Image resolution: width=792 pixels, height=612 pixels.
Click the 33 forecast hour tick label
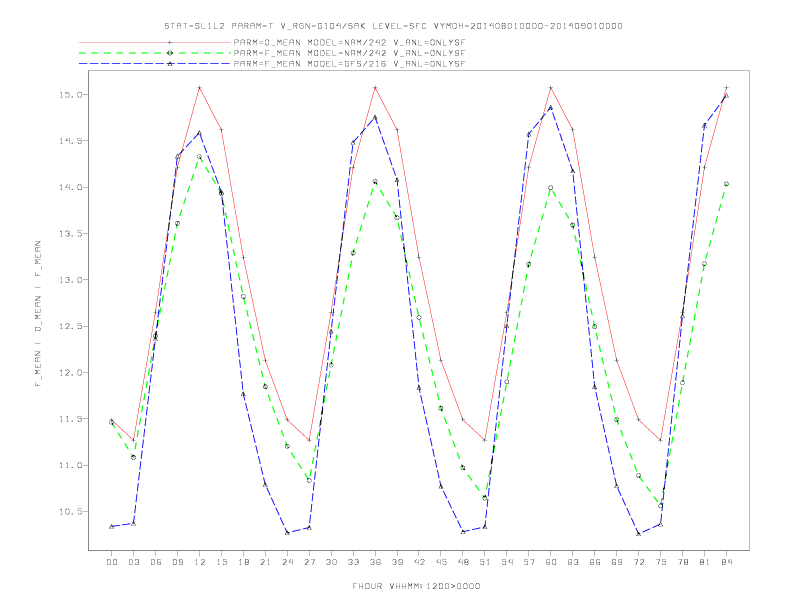click(x=353, y=562)
